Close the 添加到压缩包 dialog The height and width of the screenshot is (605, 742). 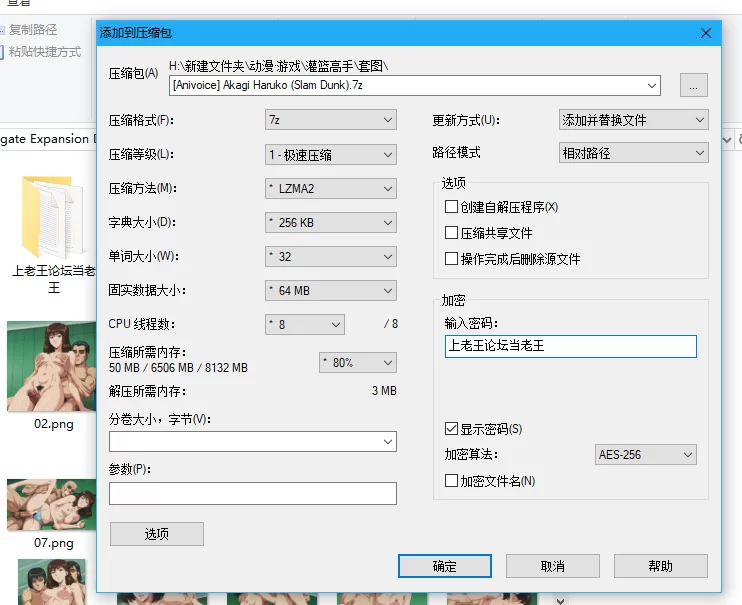[706, 33]
